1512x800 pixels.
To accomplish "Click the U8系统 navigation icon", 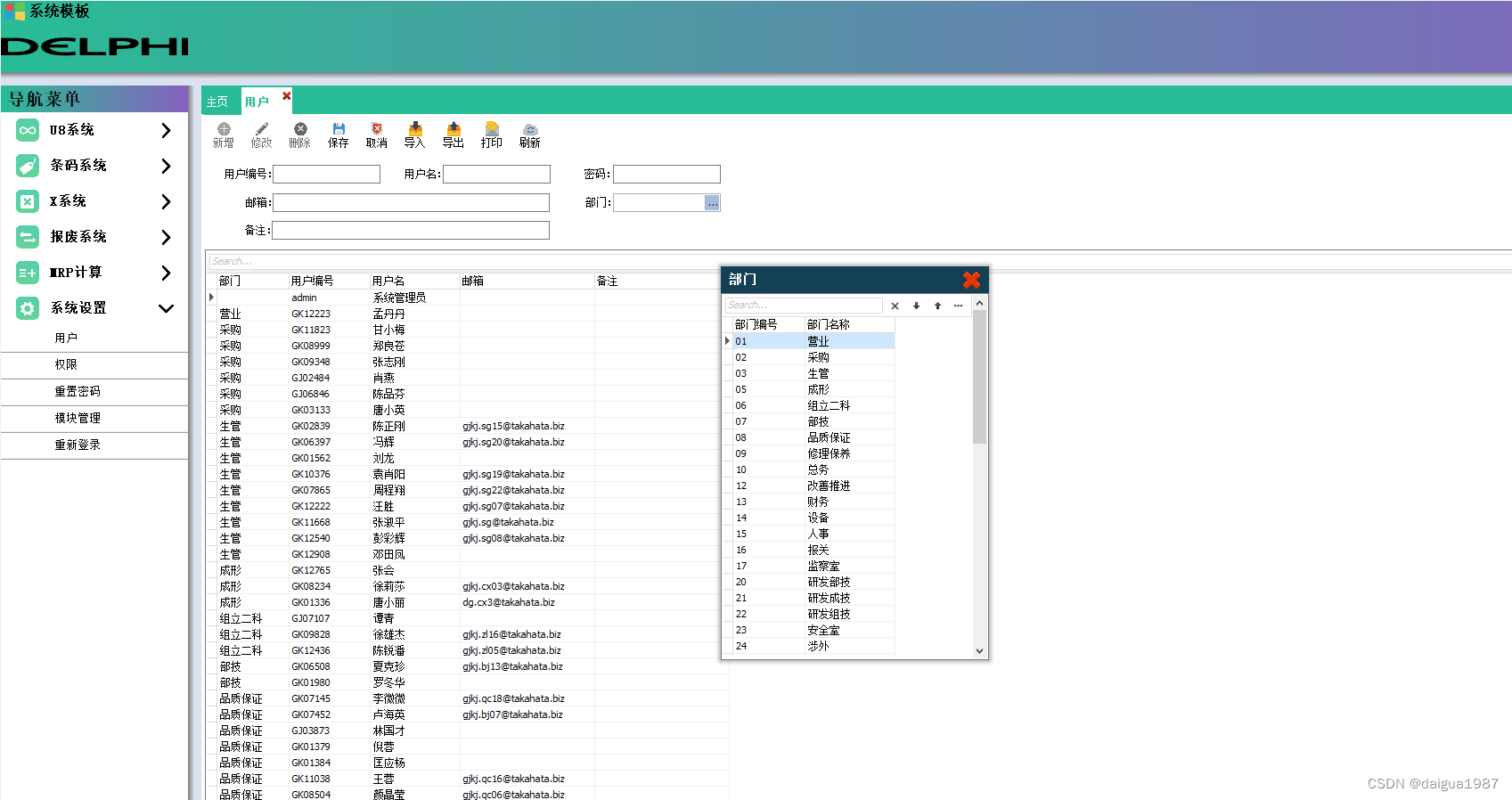I will (x=28, y=130).
